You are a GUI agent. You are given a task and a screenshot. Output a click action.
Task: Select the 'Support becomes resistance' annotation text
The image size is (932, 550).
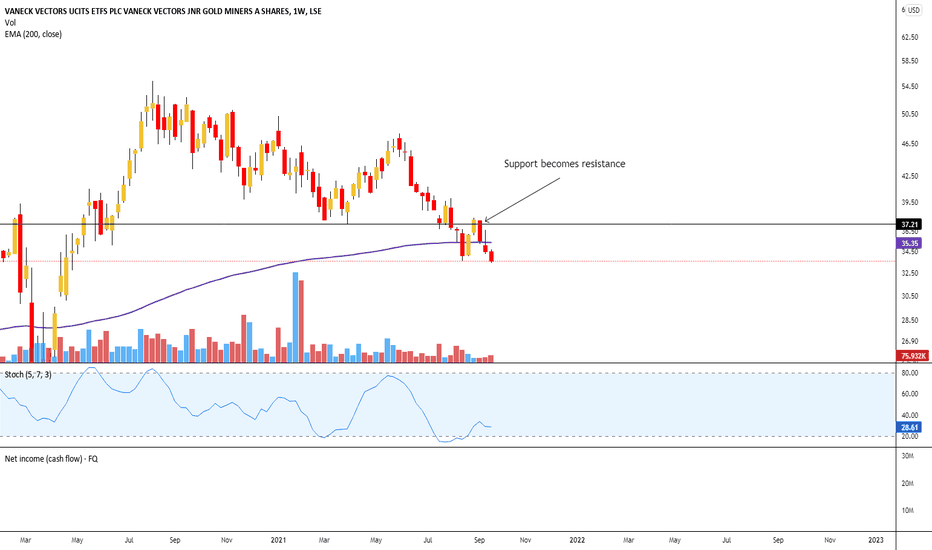pos(565,164)
